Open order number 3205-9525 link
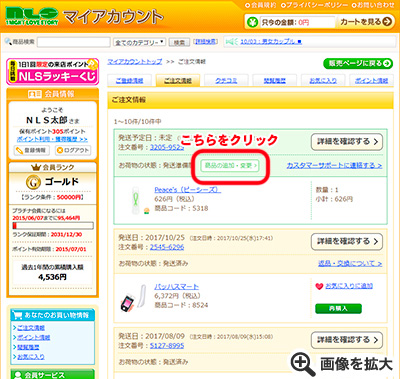The image size is (400, 379). pos(167,147)
